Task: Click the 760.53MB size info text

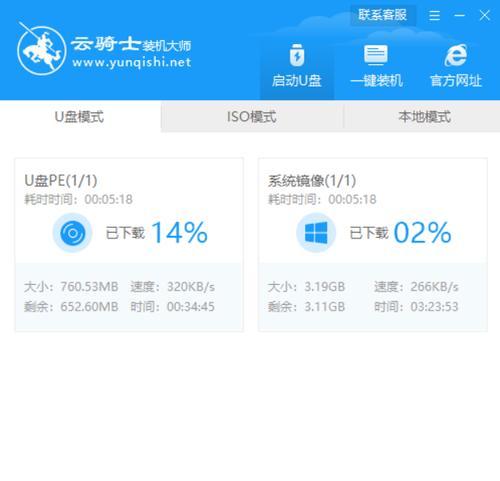Action: [89, 287]
